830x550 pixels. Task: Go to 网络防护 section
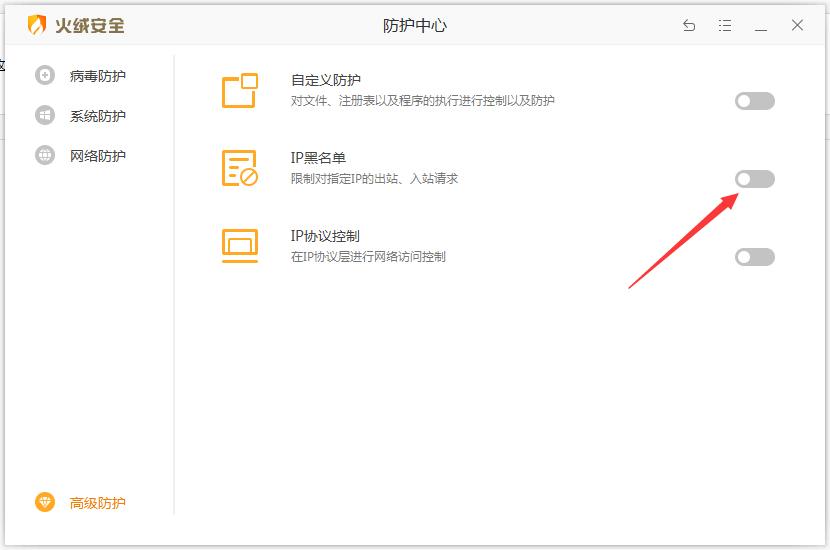97,156
